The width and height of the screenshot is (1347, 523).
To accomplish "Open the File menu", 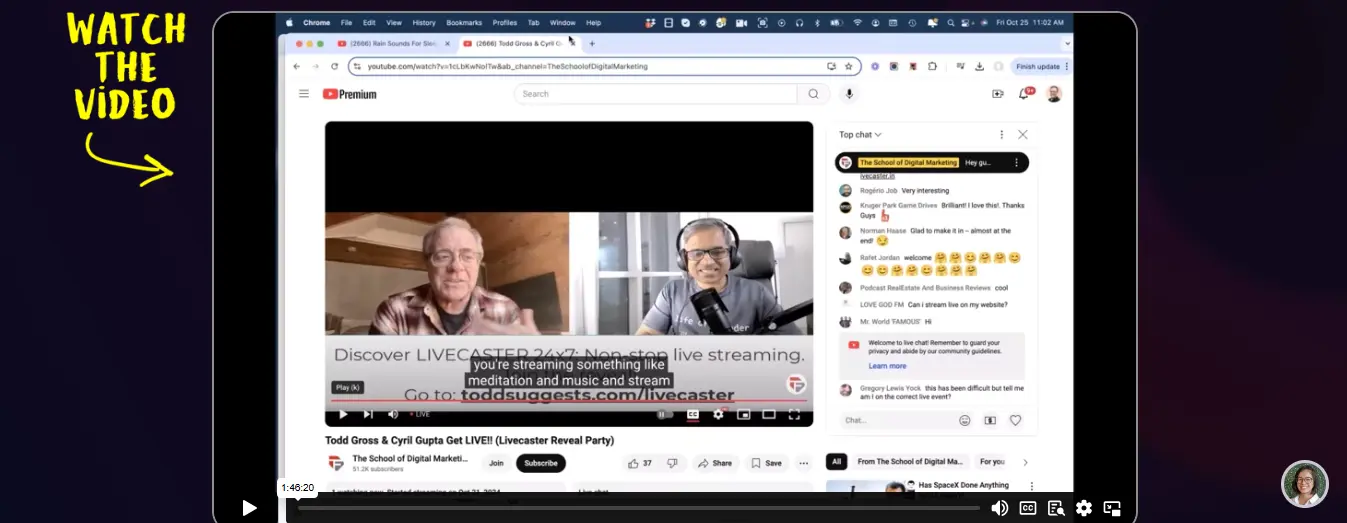I will pos(346,22).
